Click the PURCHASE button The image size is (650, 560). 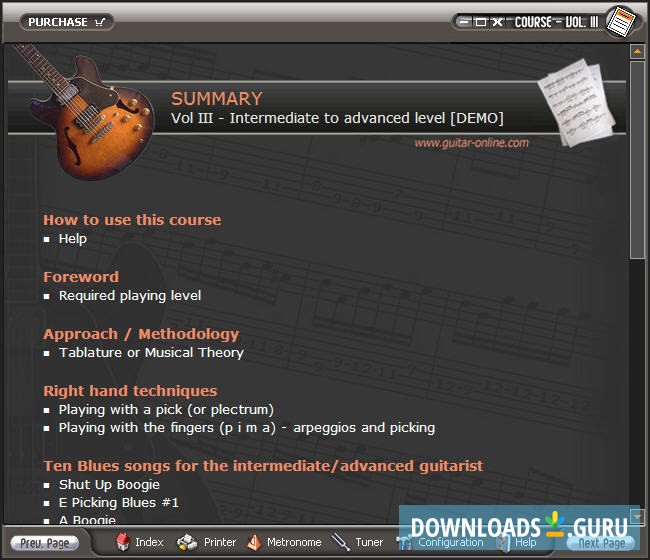(66, 22)
